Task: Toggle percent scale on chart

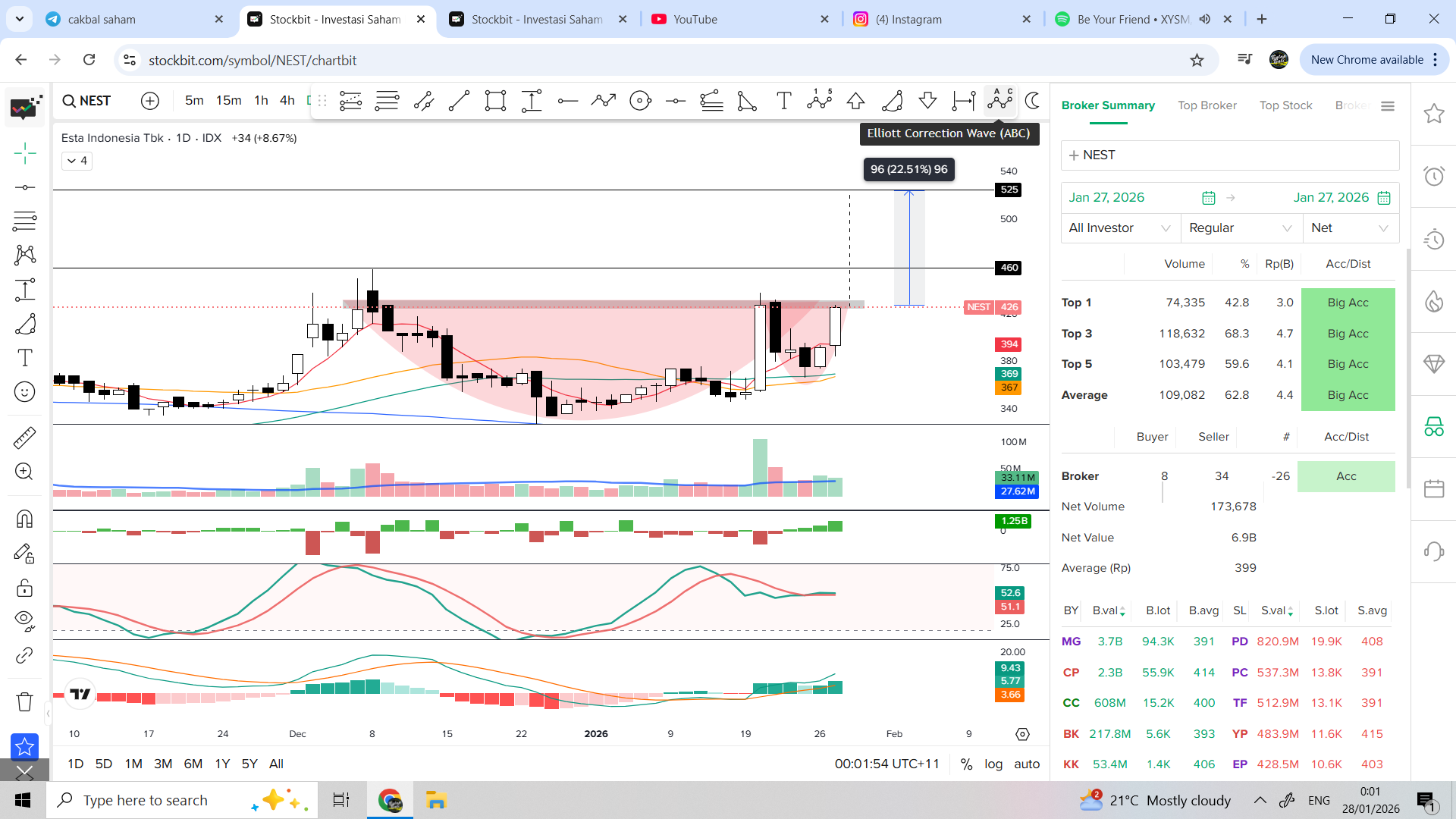Action: tap(966, 764)
